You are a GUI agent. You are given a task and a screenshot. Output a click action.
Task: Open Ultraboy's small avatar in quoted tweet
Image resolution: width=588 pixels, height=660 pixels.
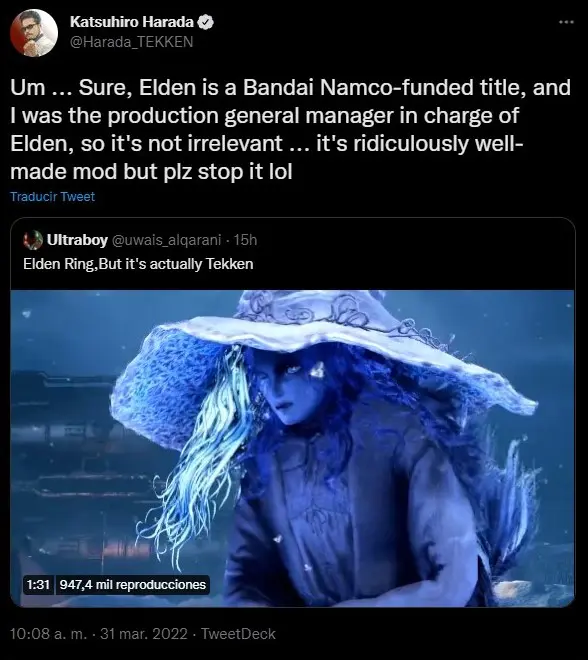33,240
